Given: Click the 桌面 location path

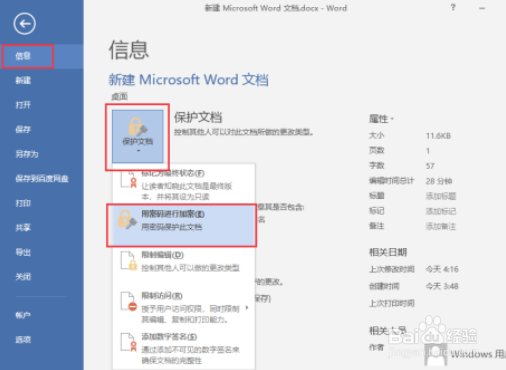Looking at the screenshot, I should pos(119,97).
